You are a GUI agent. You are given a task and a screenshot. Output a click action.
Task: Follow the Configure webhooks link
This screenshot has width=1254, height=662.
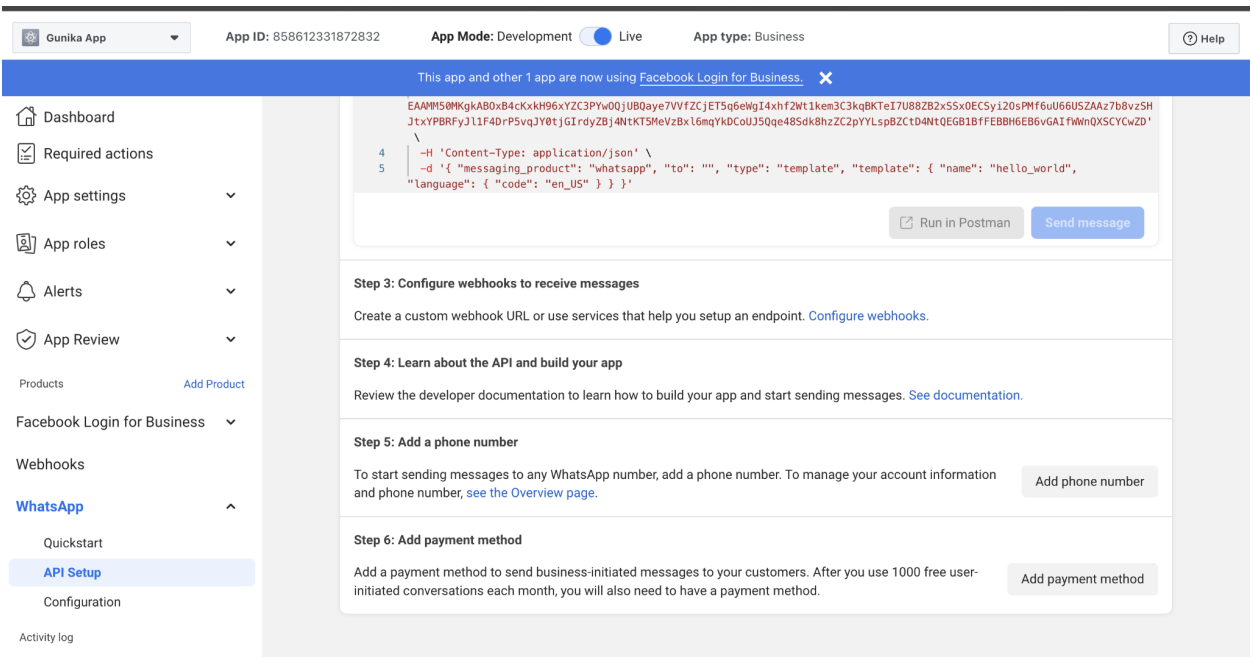(868, 315)
